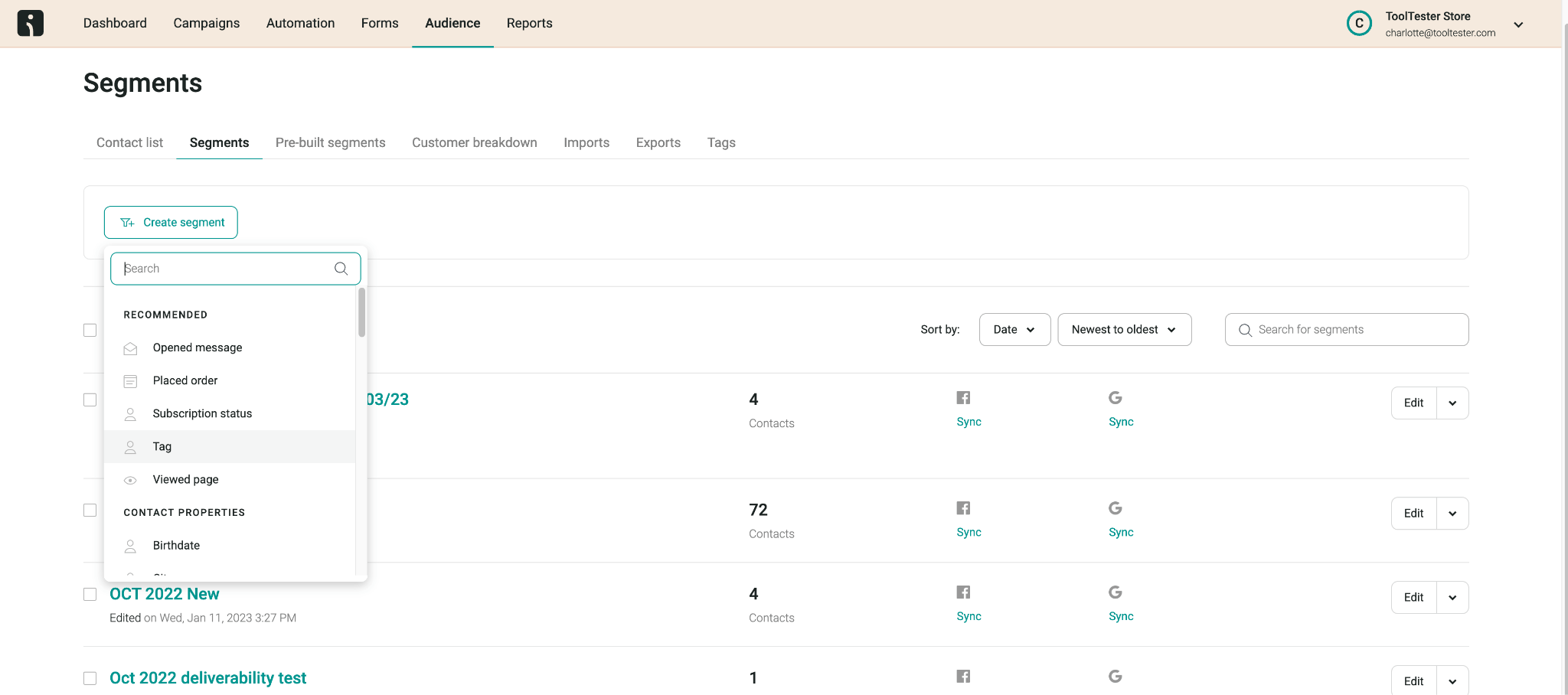1568x695 pixels.
Task: Click the eye icon beside Viewed page
Action: click(x=130, y=480)
